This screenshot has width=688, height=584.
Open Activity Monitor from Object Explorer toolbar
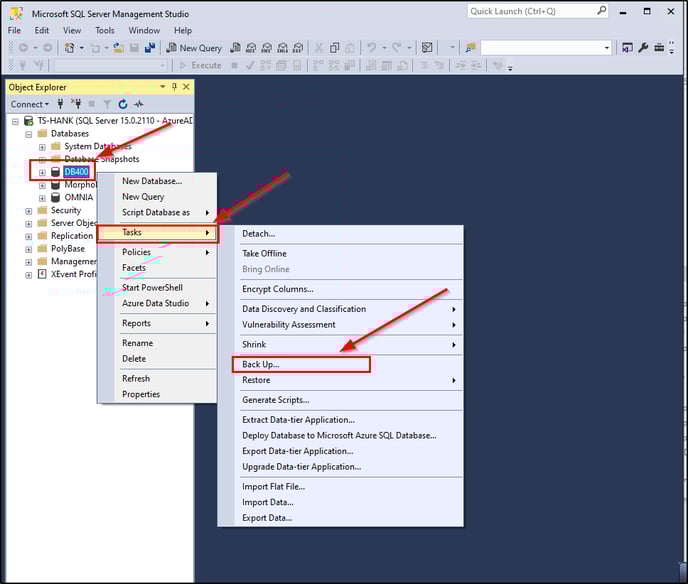coord(139,104)
